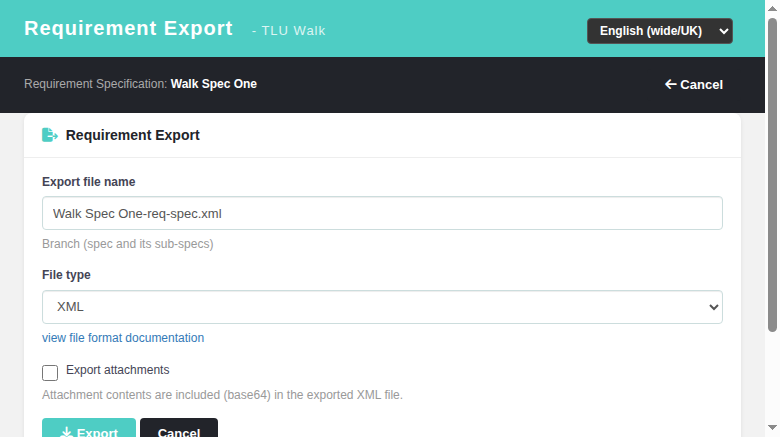Screen dimensions: 780x437
Task: Open the File type XML dropdown
Action: click(x=382, y=307)
